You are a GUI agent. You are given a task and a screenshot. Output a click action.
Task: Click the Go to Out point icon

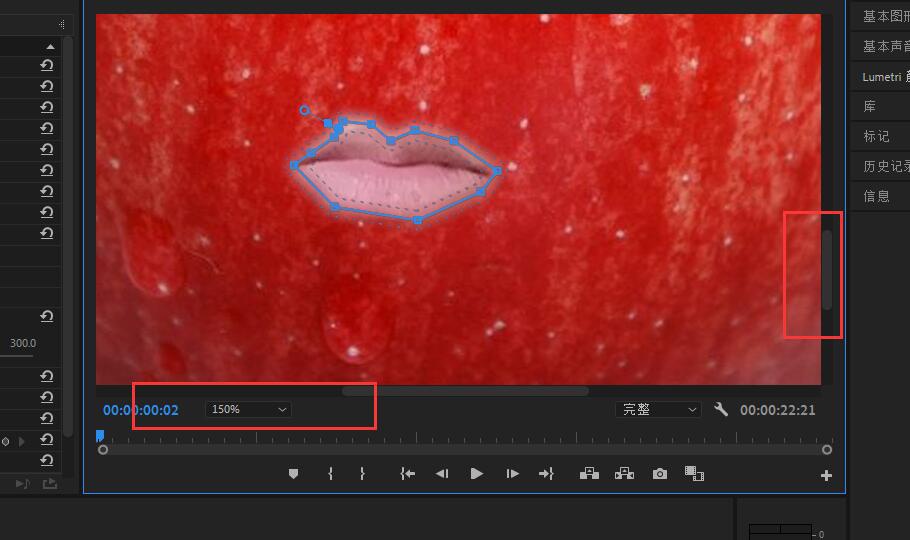(x=546, y=474)
